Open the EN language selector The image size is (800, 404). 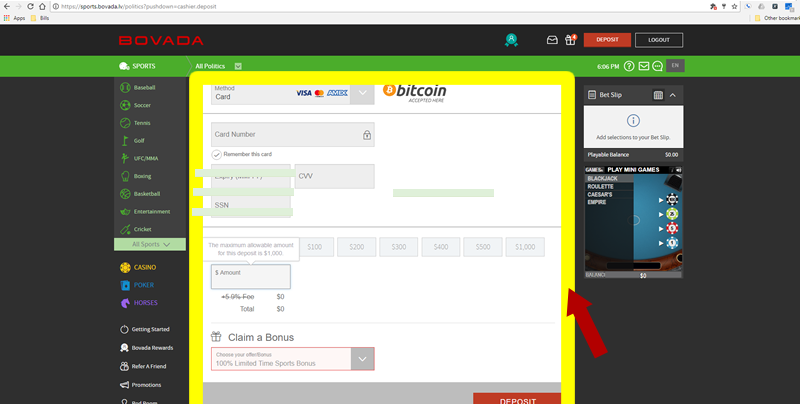click(x=675, y=66)
